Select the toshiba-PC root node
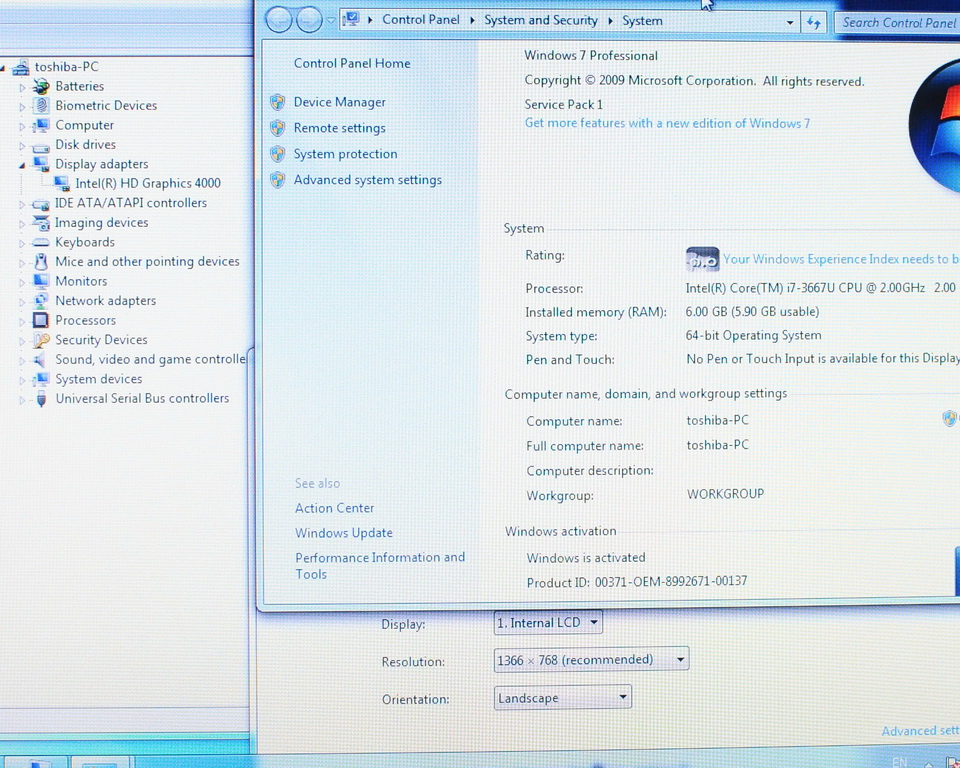Image resolution: width=960 pixels, height=768 pixels. click(66, 67)
